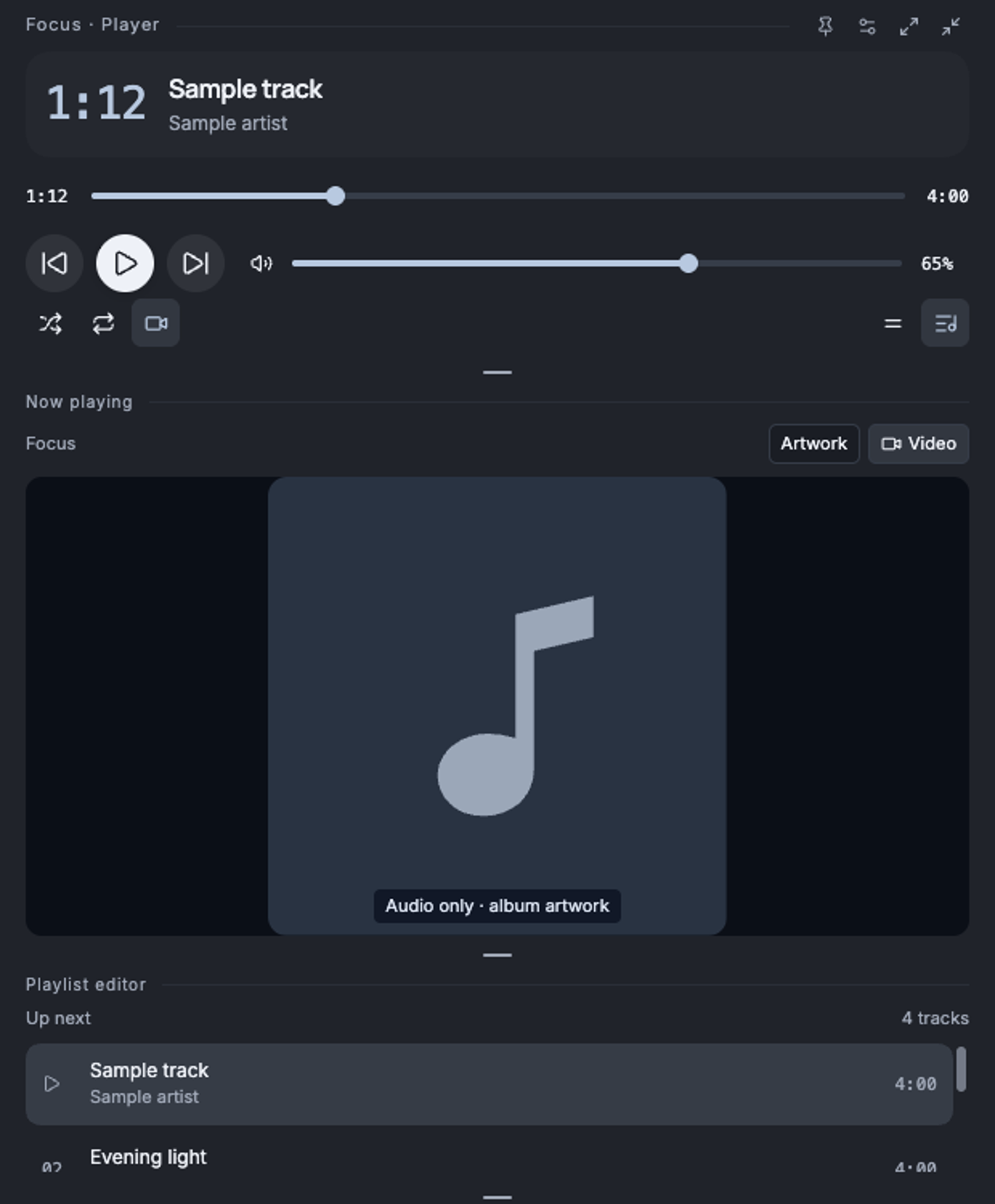Click the Sample track title in header

[246, 89]
